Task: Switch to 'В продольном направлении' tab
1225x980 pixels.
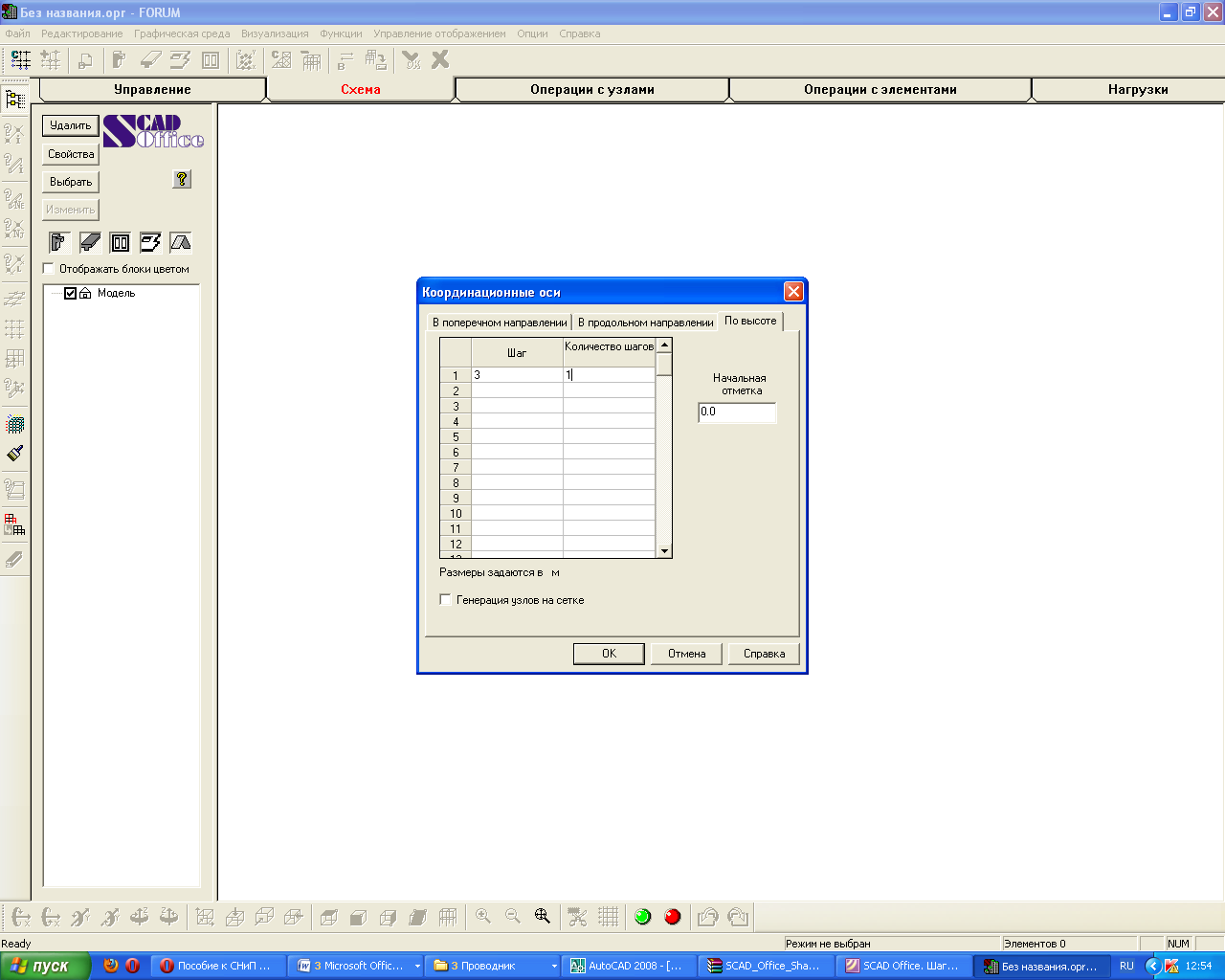Action: pos(645,323)
